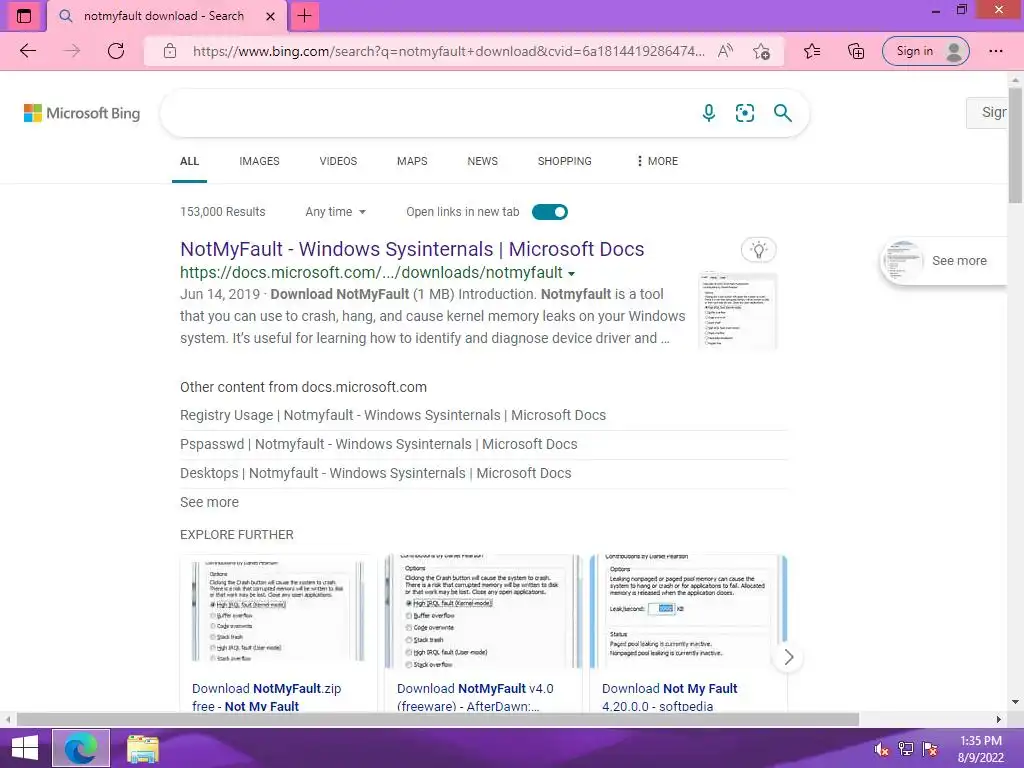Open NotMyFault result preview thumbnail
1024x768 pixels.
point(737,311)
